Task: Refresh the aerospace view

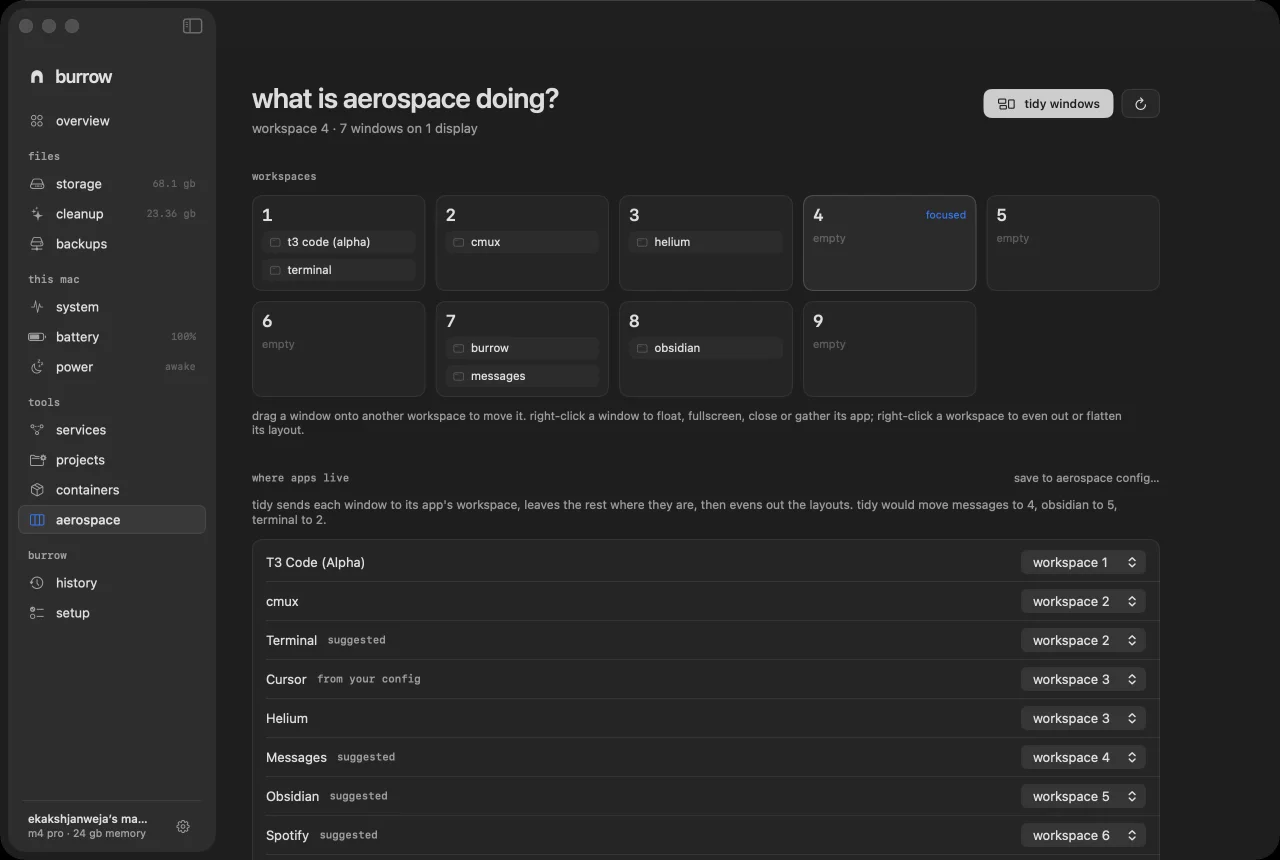Action: pyautogui.click(x=1140, y=104)
